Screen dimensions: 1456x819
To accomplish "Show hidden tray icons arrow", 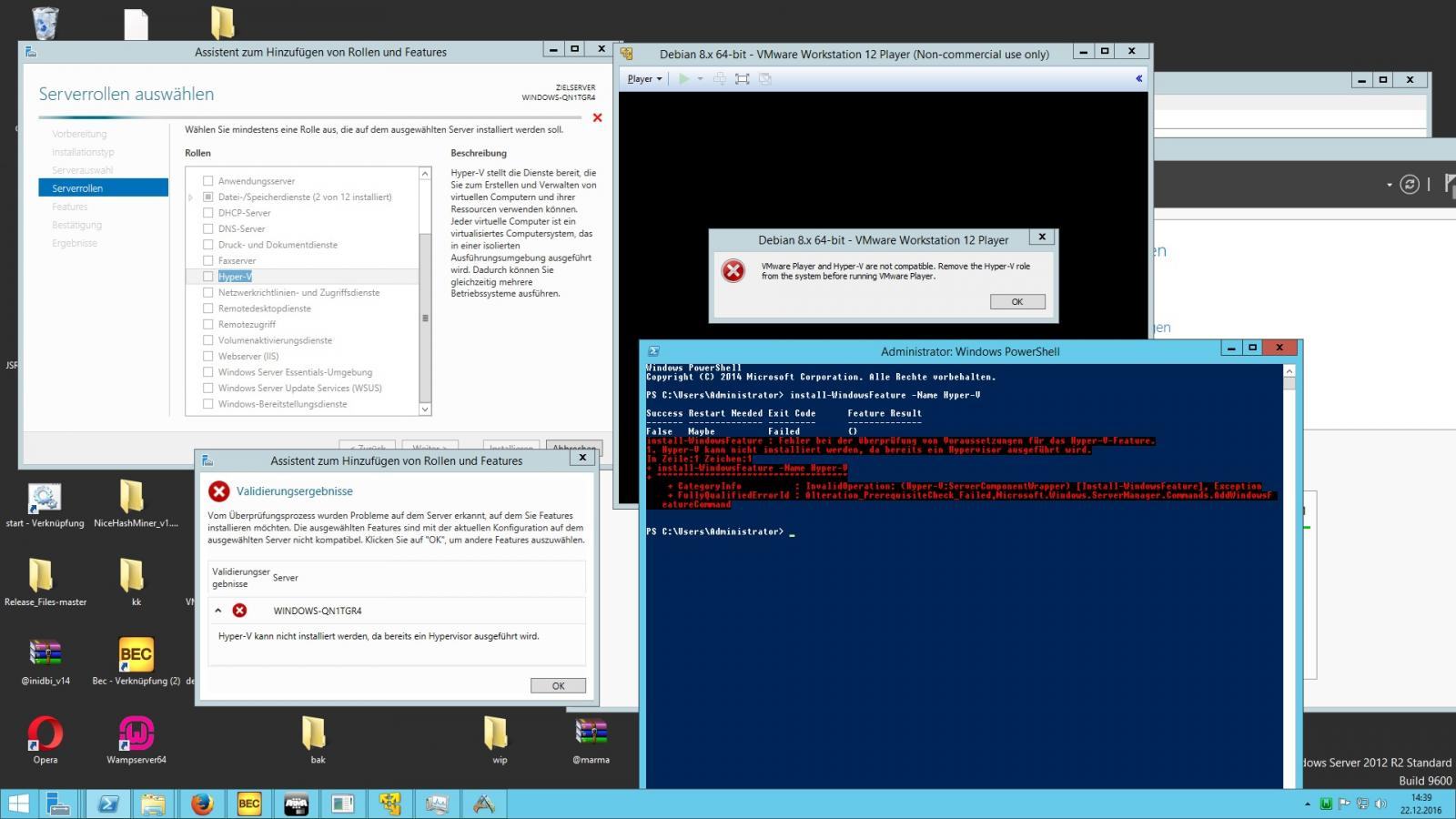I will [1308, 804].
